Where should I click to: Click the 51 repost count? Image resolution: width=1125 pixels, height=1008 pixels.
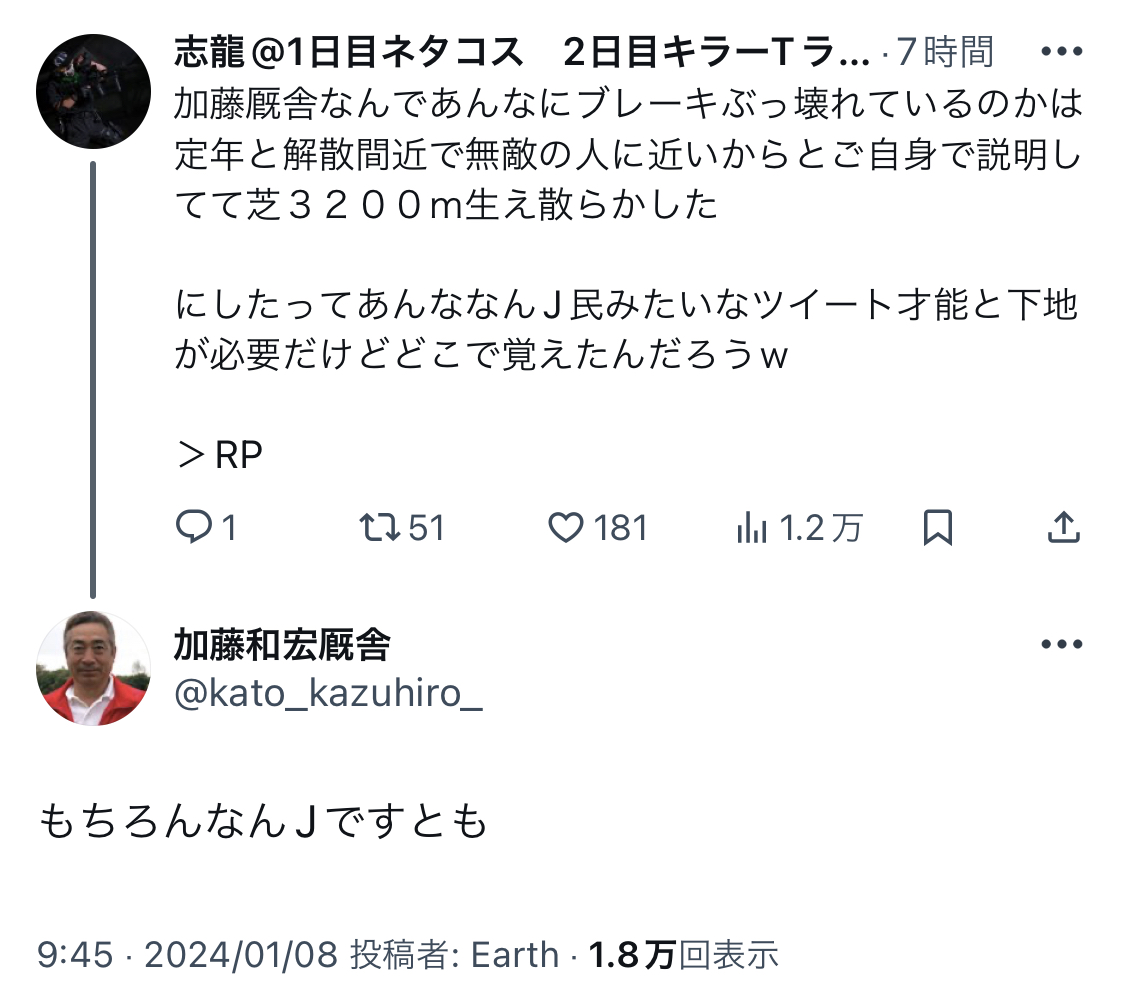pyautogui.click(x=425, y=527)
